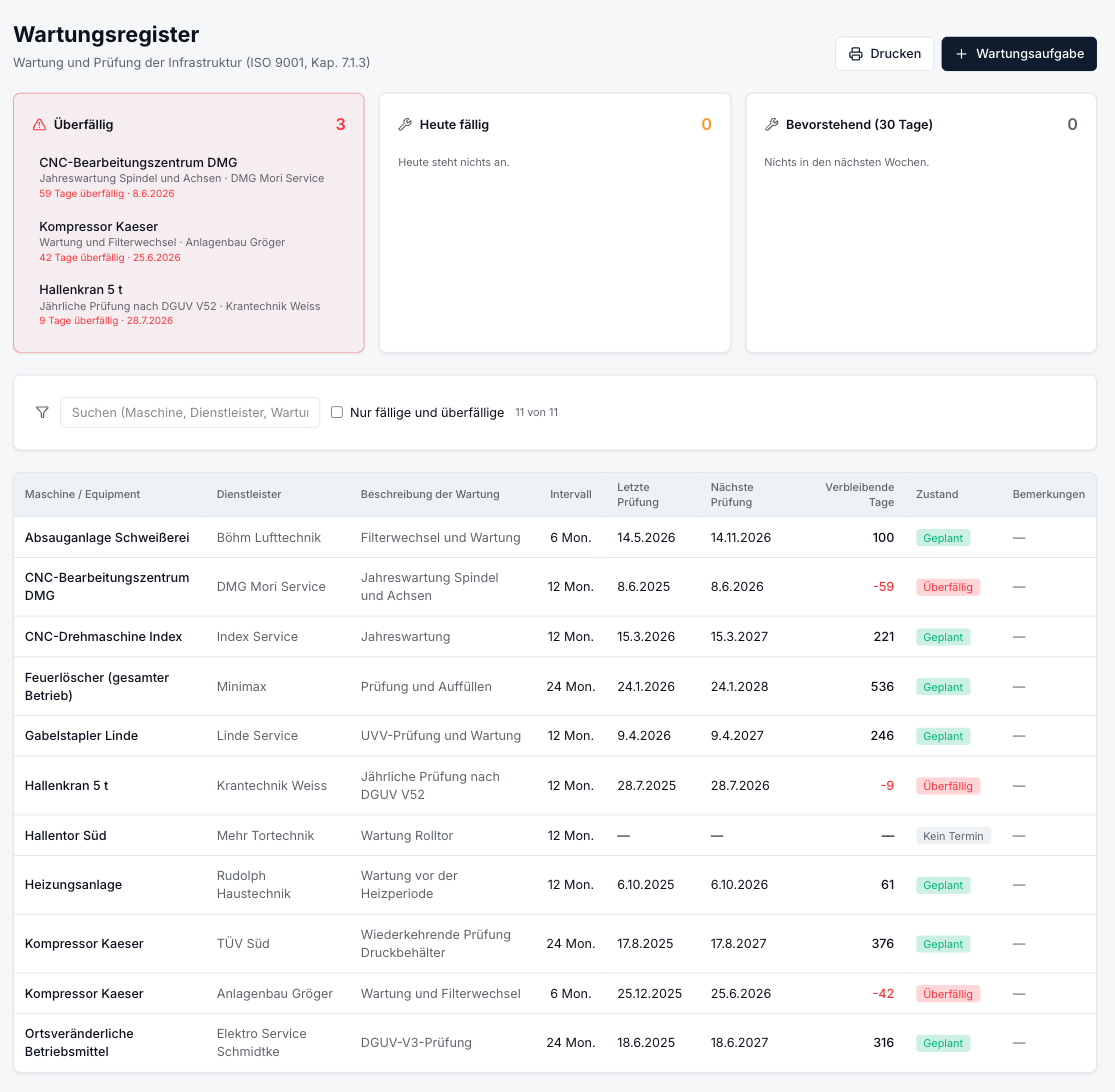Select the Heizungsanlage row

555,885
